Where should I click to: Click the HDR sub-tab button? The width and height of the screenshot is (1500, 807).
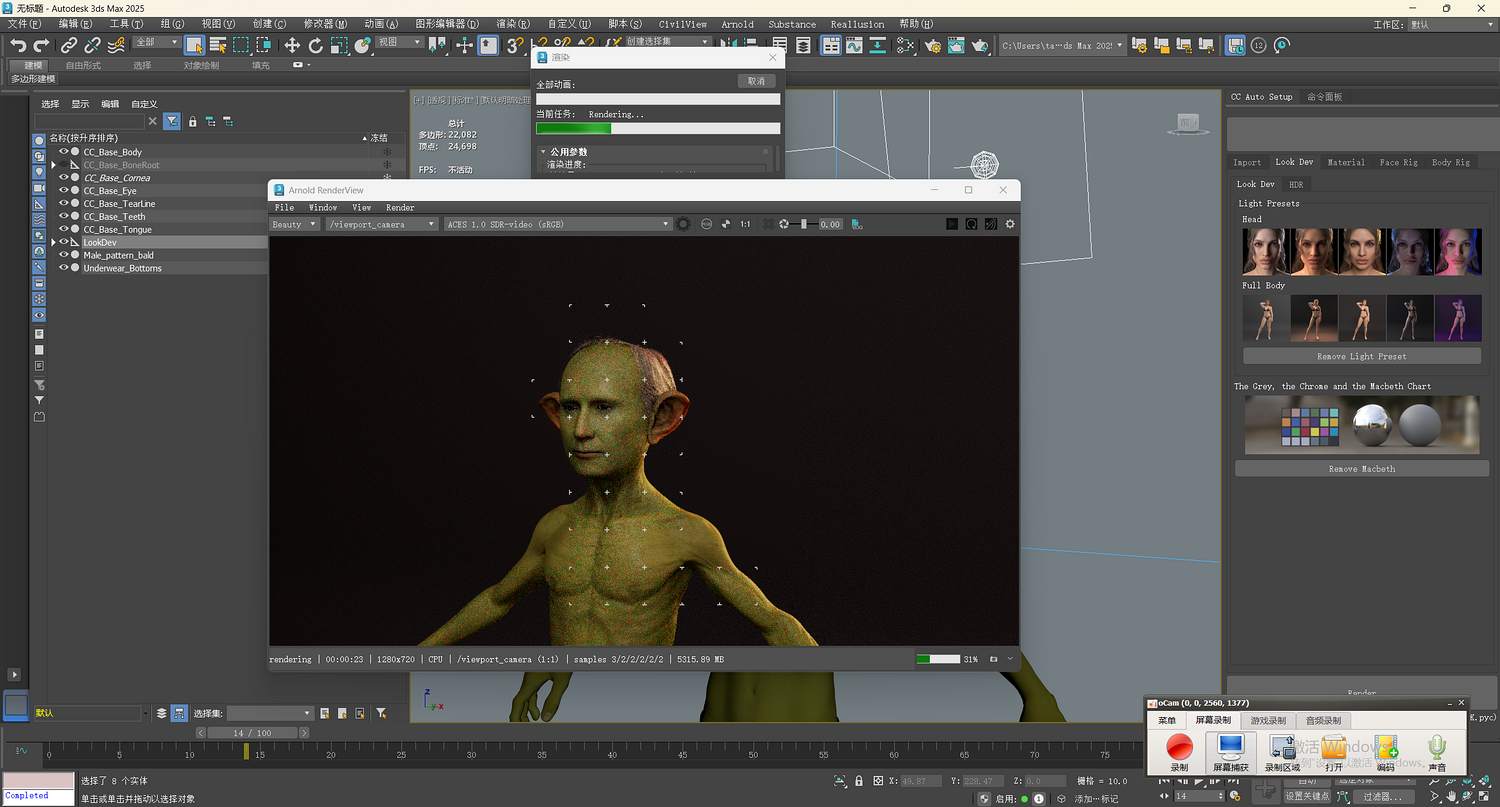coord(1296,184)
